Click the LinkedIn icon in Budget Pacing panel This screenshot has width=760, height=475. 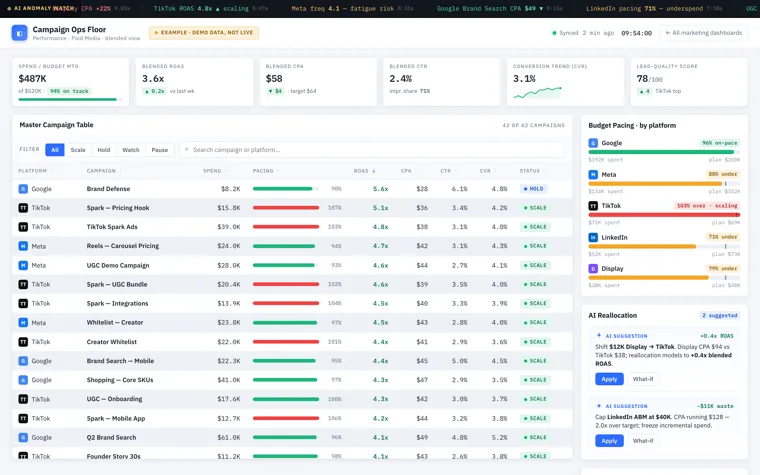pyautogui.click(x=593, y=237)
